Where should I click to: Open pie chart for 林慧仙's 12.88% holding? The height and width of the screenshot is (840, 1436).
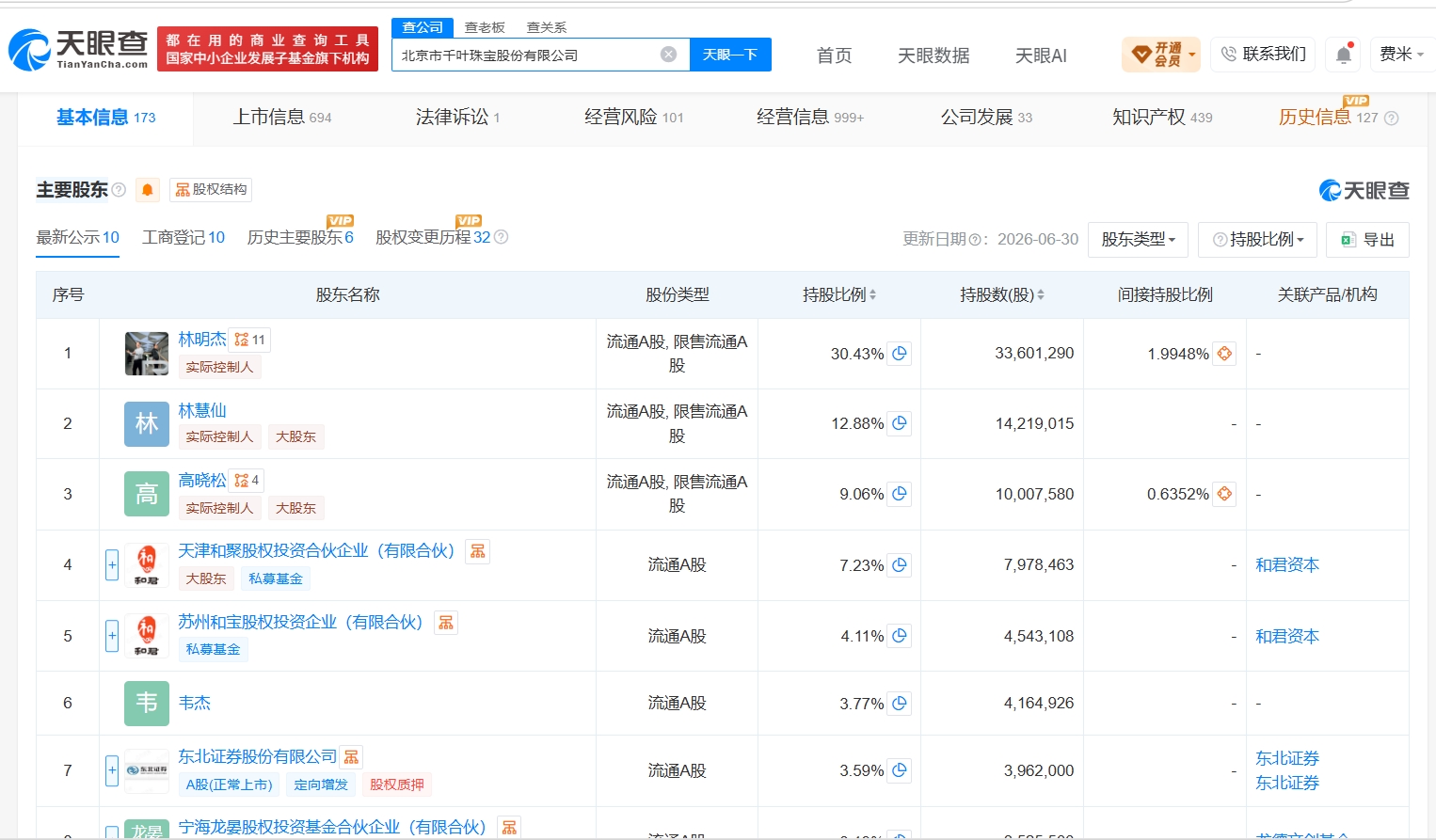coord(900,423)
